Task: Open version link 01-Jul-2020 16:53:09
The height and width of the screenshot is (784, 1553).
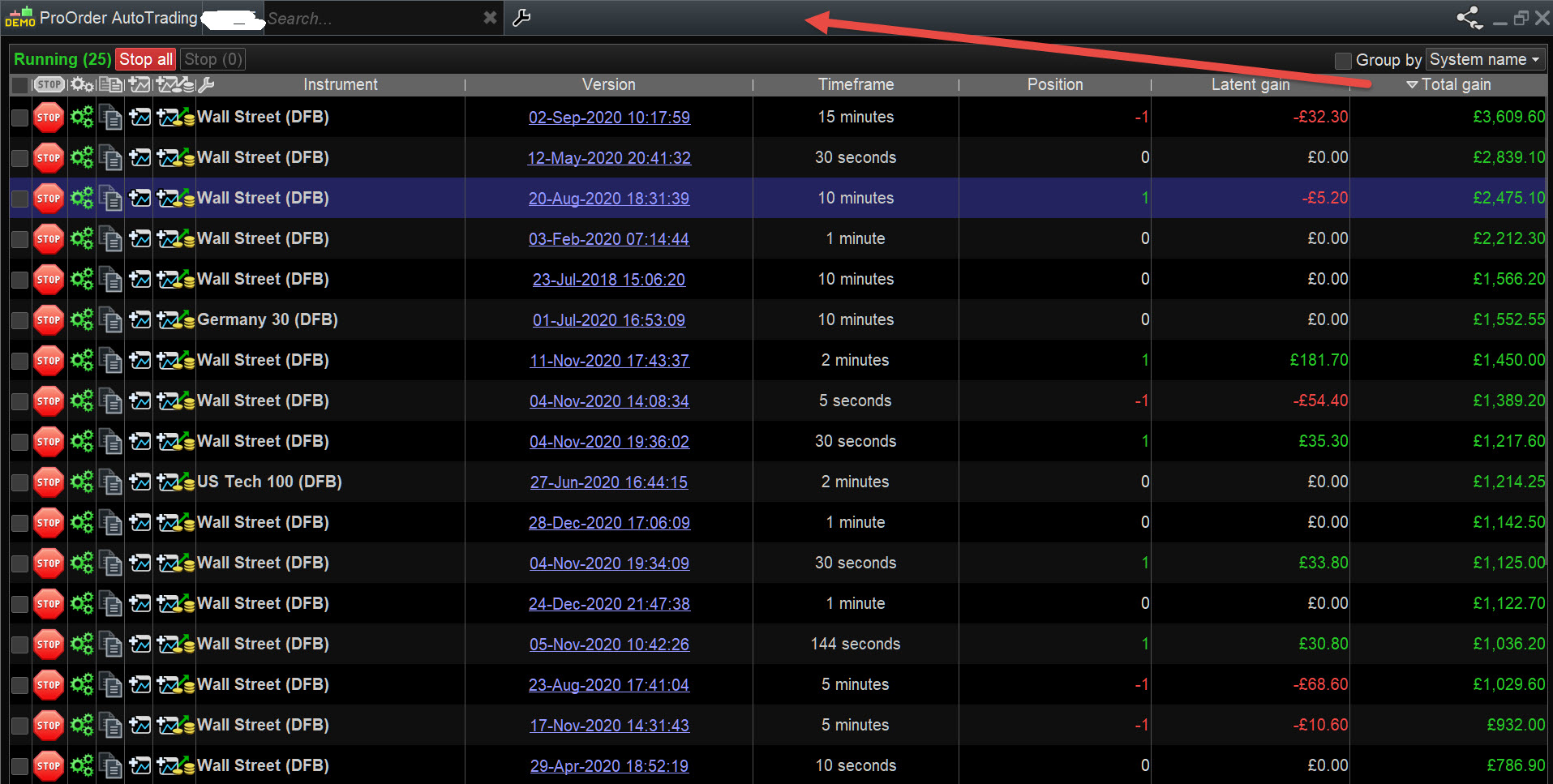Action: [x=609, y=320]
